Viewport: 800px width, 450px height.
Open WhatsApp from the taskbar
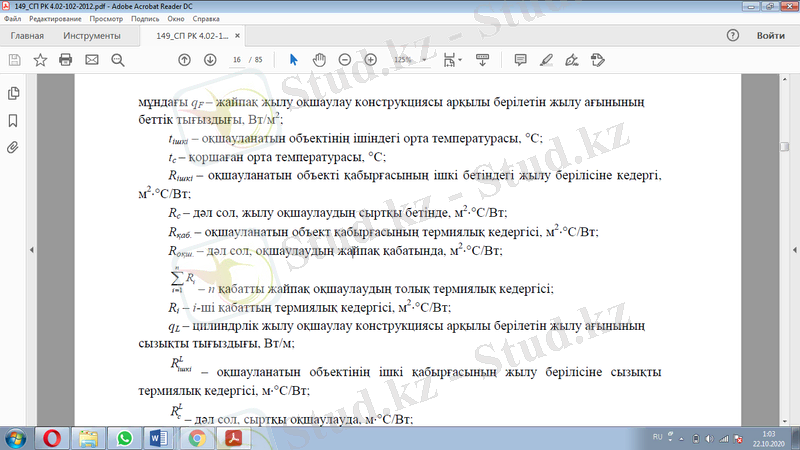point(124,438)
